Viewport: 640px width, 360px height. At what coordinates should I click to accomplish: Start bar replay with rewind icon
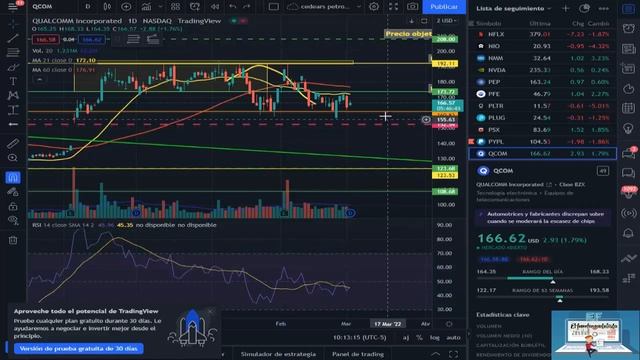(x=215, y=7)
